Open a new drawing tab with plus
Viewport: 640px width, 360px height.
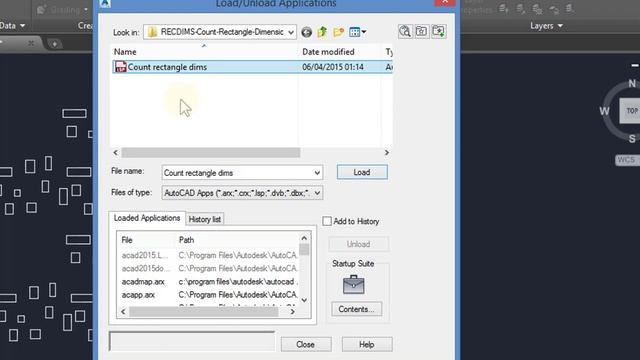point(54,43)
